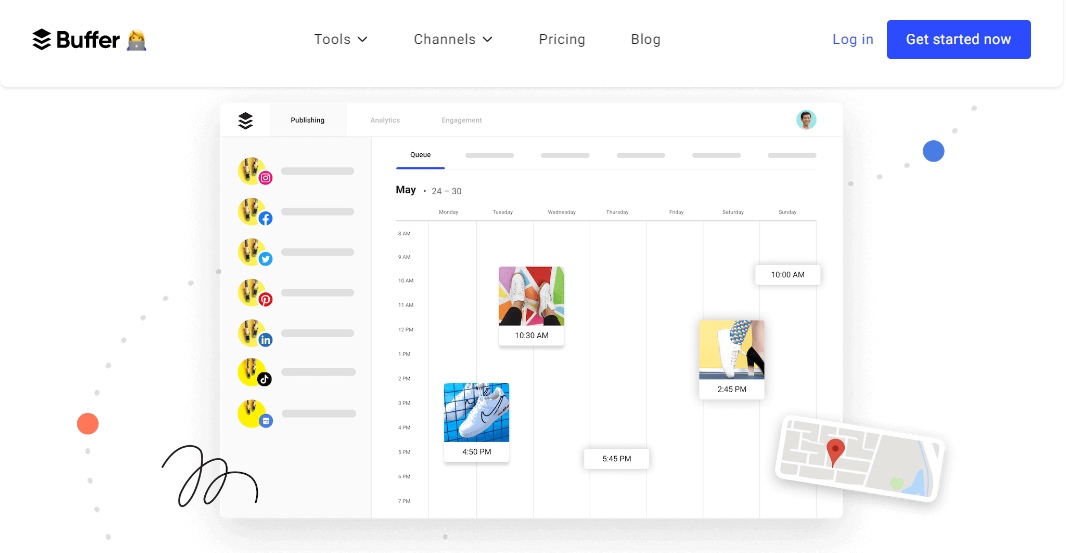Image resolution: width=1066 pixels, height=553 pixels.
Task: Open the 10:30 AM sneaker post thumbnail
Action: tap(532, 297)
